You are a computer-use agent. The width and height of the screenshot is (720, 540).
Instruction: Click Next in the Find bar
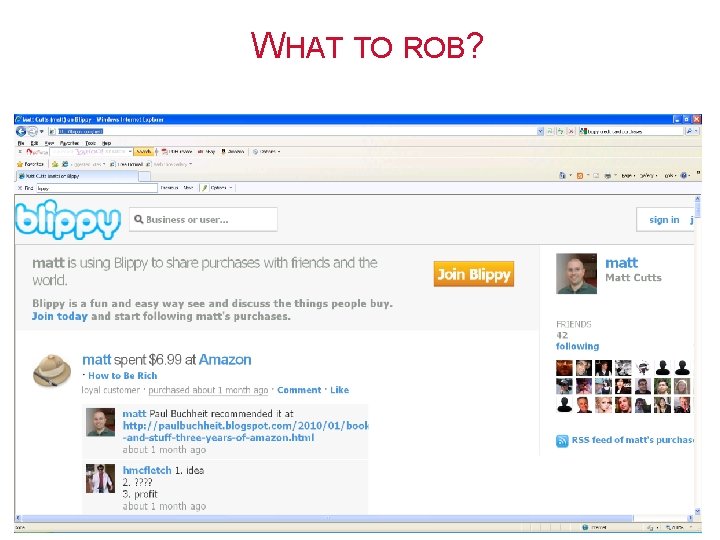[188, 188]
